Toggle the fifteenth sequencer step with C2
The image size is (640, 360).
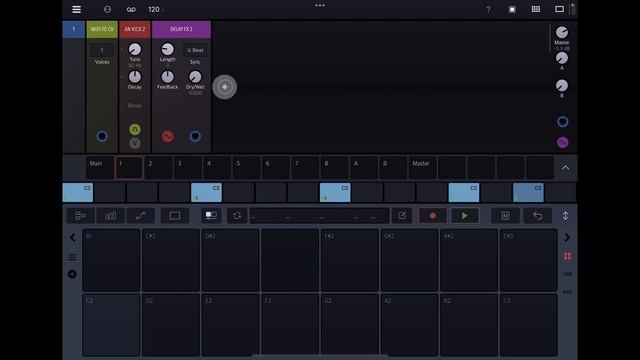[528, 193]
